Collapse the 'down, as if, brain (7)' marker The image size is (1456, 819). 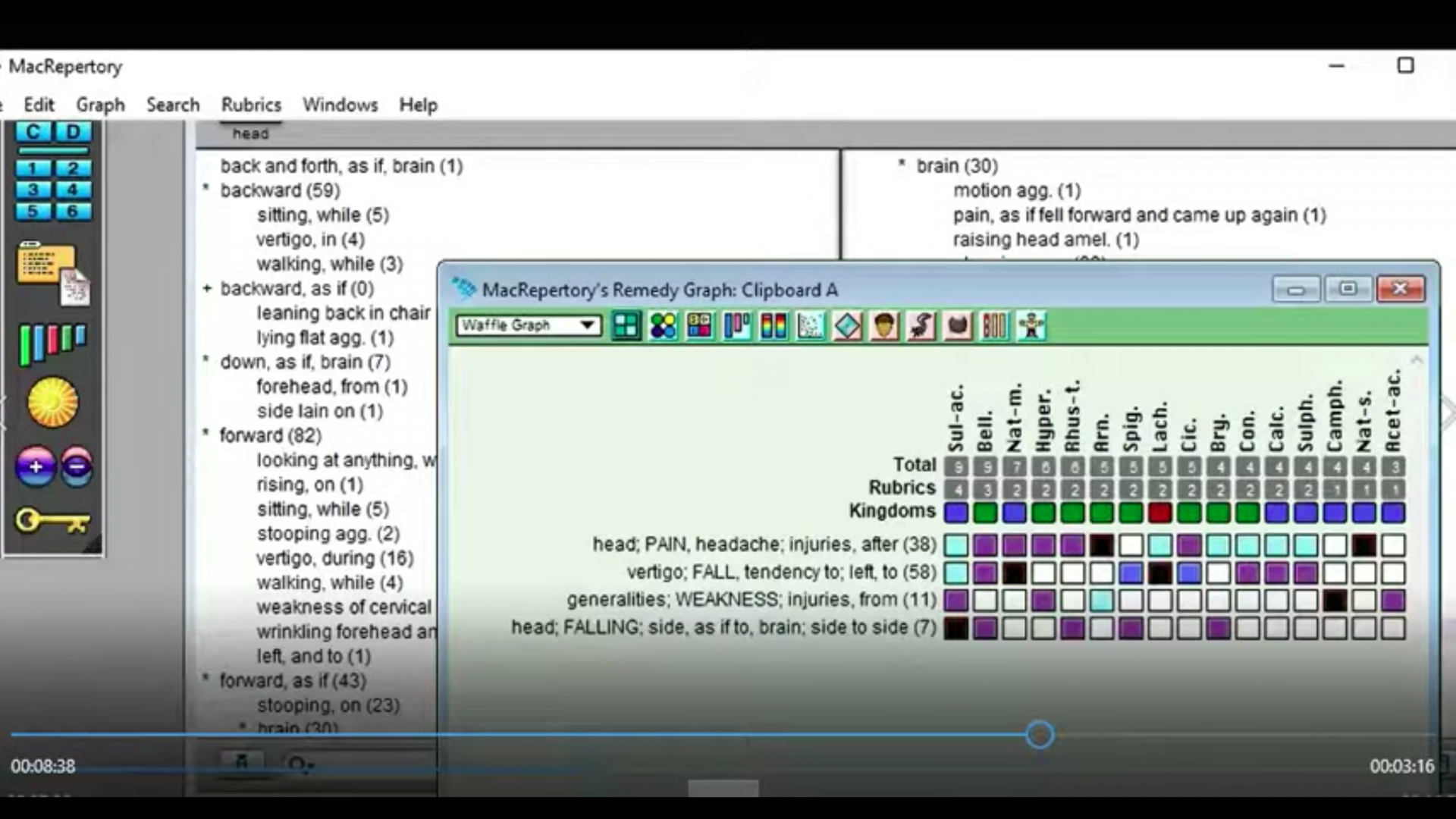pos(206,359)
